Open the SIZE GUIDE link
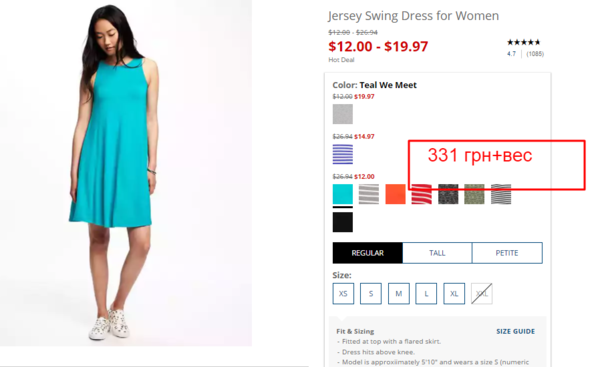Image resolution: width=600 pixels, height=367 pixels. (515, 331)
